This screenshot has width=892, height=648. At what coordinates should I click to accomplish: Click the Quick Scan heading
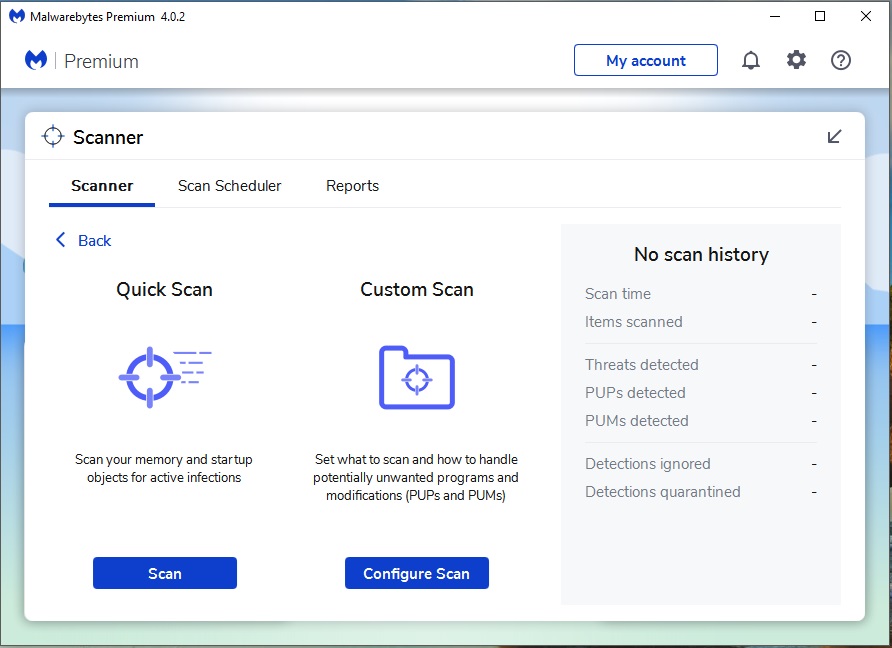tap(164, 290)
